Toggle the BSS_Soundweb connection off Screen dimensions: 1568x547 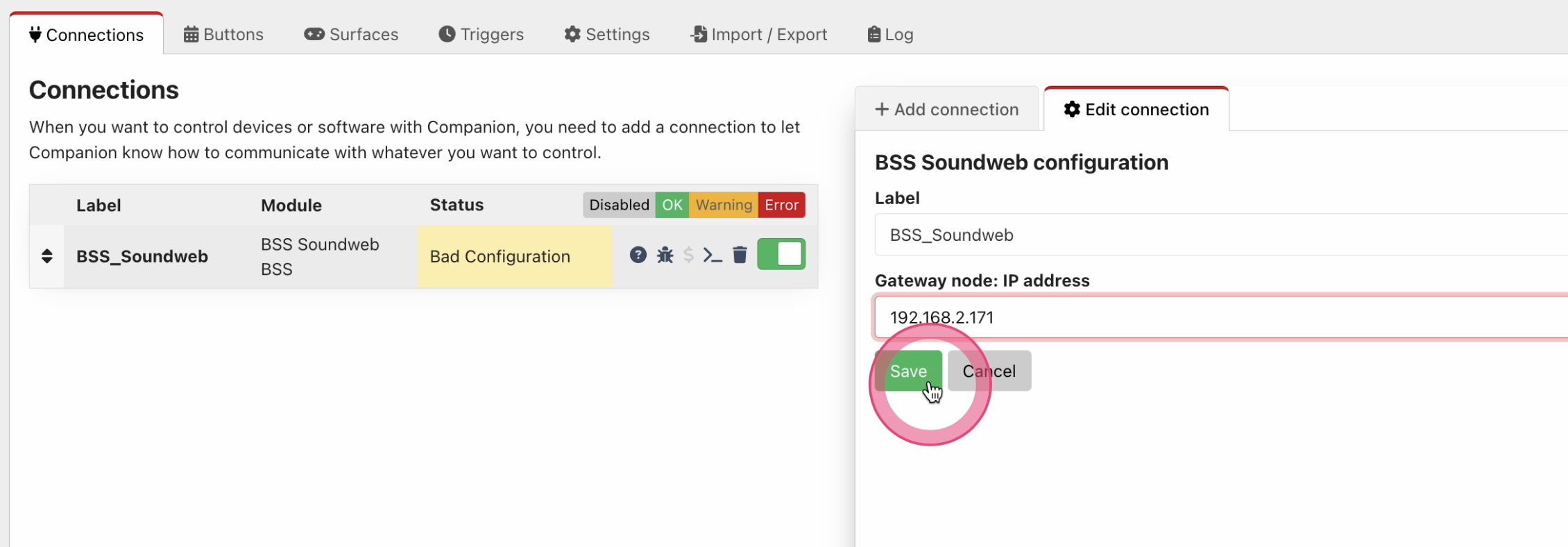(781, 254)
